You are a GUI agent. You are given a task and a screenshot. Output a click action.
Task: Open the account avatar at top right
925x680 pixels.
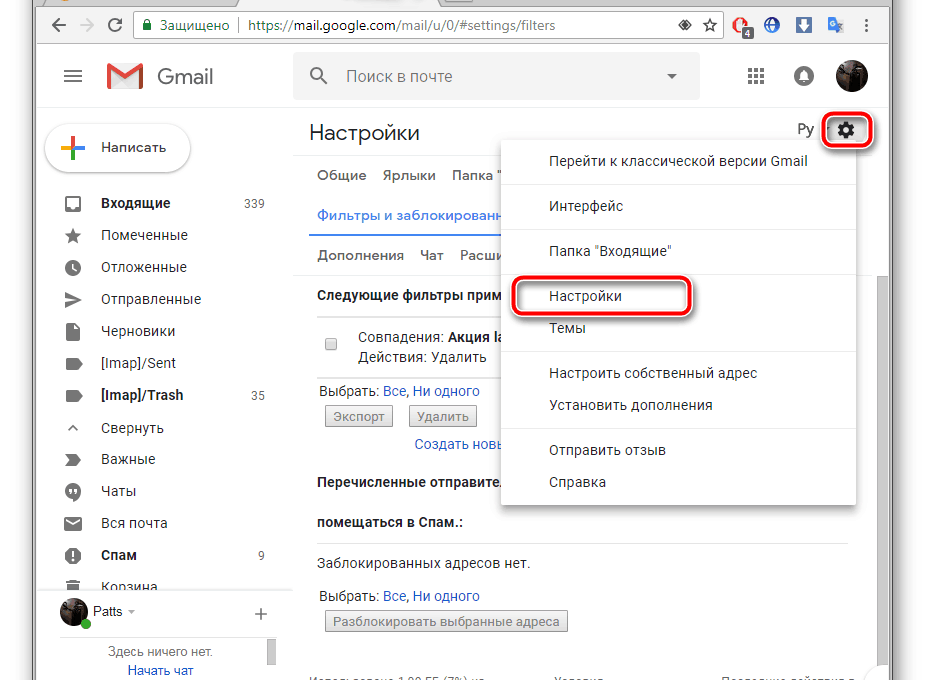point(851,75)
